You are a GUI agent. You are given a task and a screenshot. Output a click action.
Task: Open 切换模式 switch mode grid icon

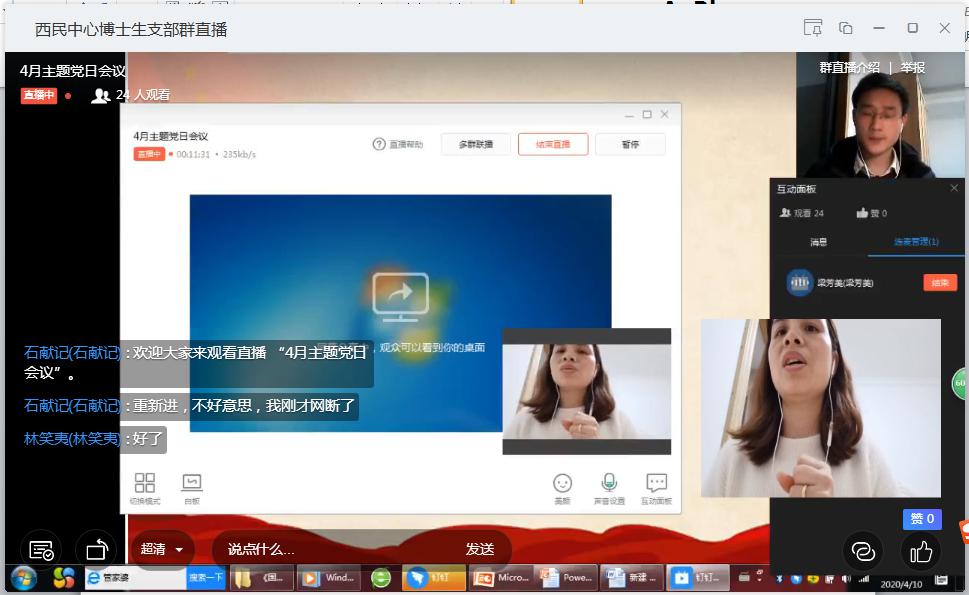coord(145,485)
